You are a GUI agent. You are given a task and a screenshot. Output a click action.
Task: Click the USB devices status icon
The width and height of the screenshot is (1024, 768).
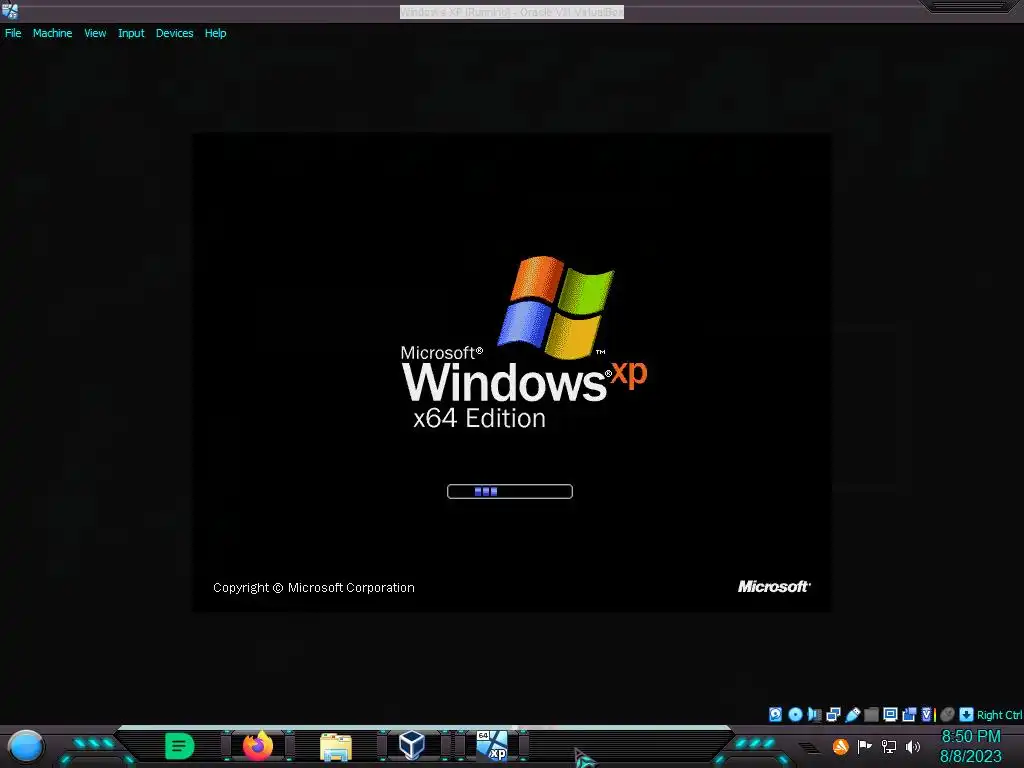pyautogui.click(x=852, y=714)
